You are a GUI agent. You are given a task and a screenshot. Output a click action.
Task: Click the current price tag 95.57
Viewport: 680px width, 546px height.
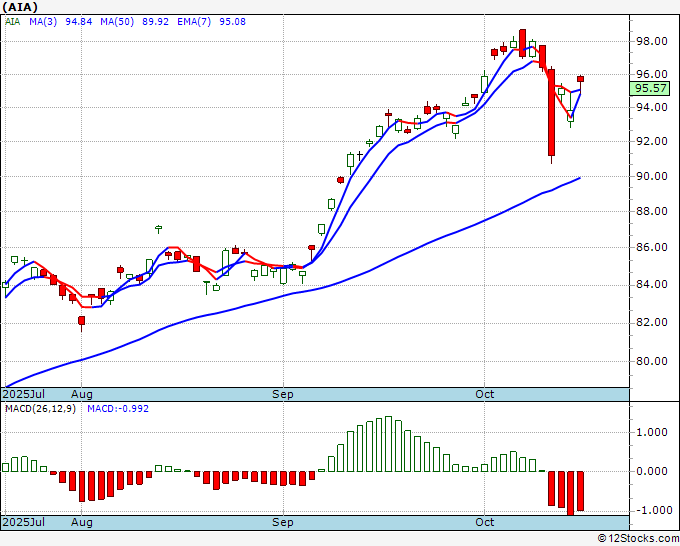[x=650, y=88]
